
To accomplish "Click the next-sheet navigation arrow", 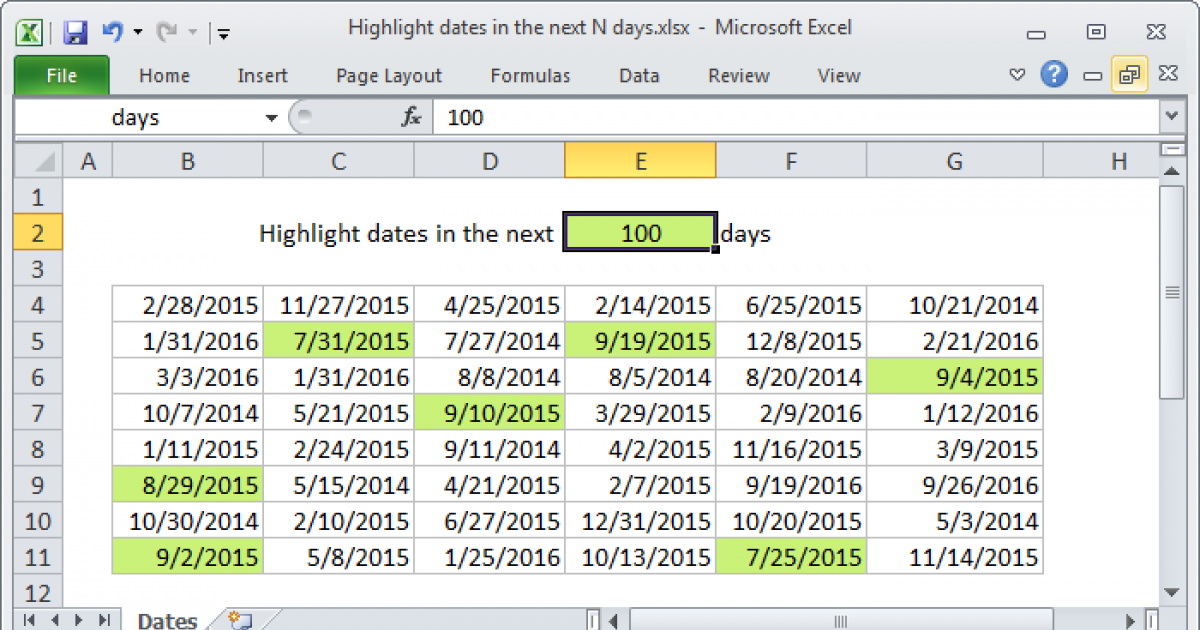I will (80, 620).
